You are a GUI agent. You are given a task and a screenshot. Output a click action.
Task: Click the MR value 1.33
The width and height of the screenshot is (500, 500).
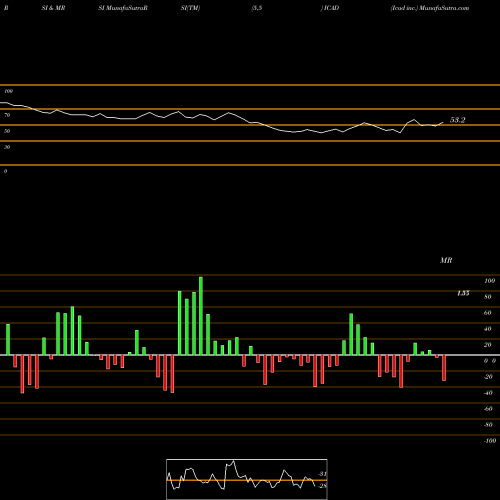[x=463, y=293]
